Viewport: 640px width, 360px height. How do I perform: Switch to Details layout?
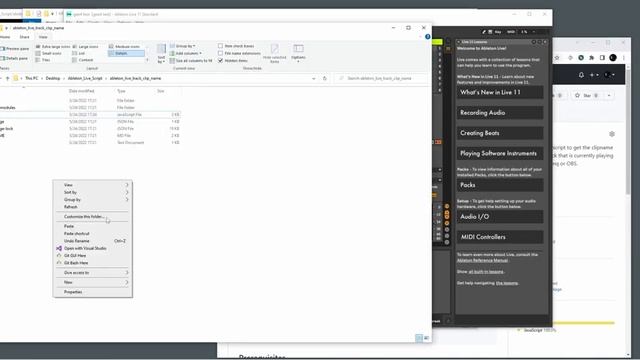tap(127, 53)
